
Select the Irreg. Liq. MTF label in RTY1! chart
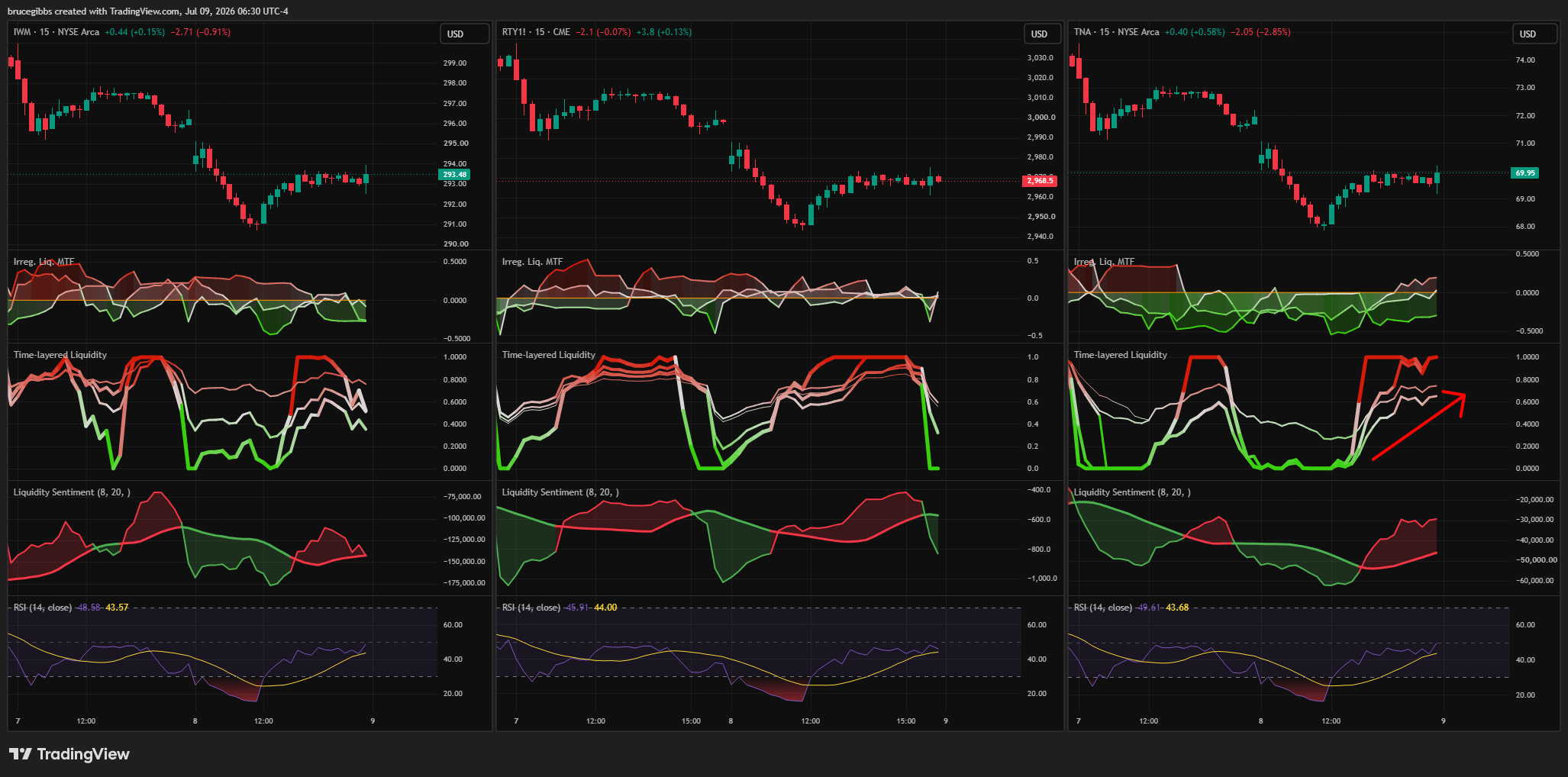tap(532, 262)
